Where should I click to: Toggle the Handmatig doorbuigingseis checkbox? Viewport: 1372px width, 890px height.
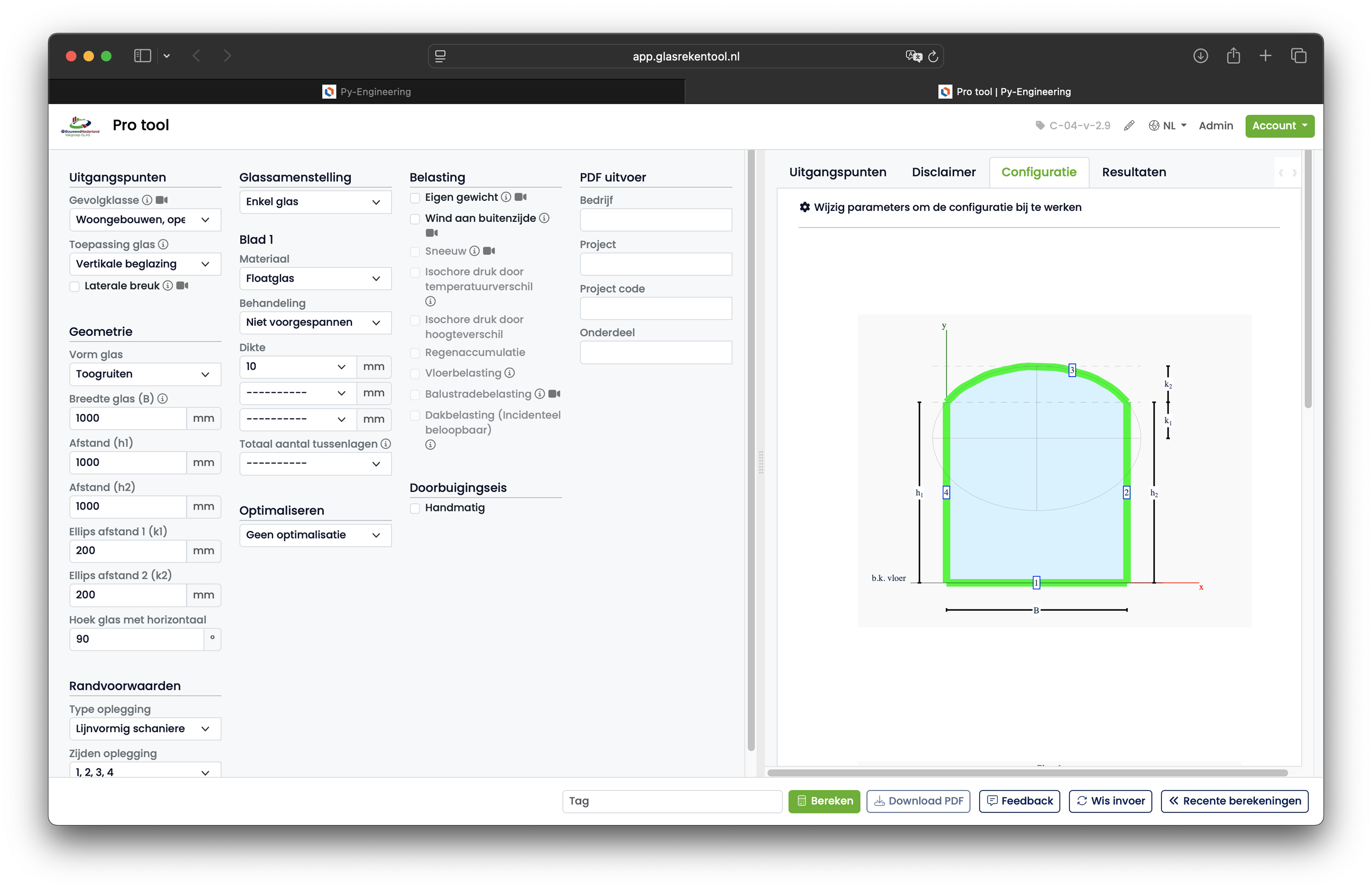(x=415, y=508)
